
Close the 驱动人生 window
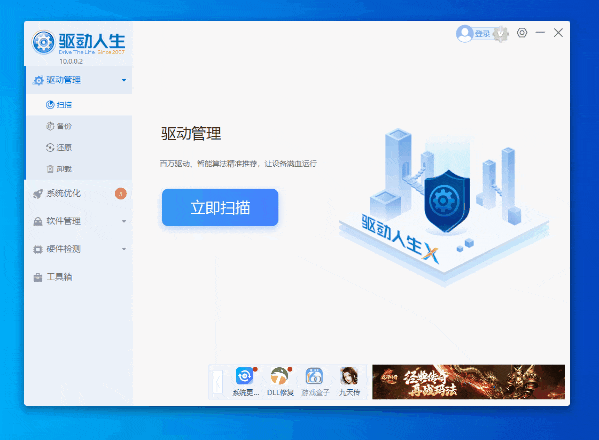pyautogui.click(x=558, y=33)
